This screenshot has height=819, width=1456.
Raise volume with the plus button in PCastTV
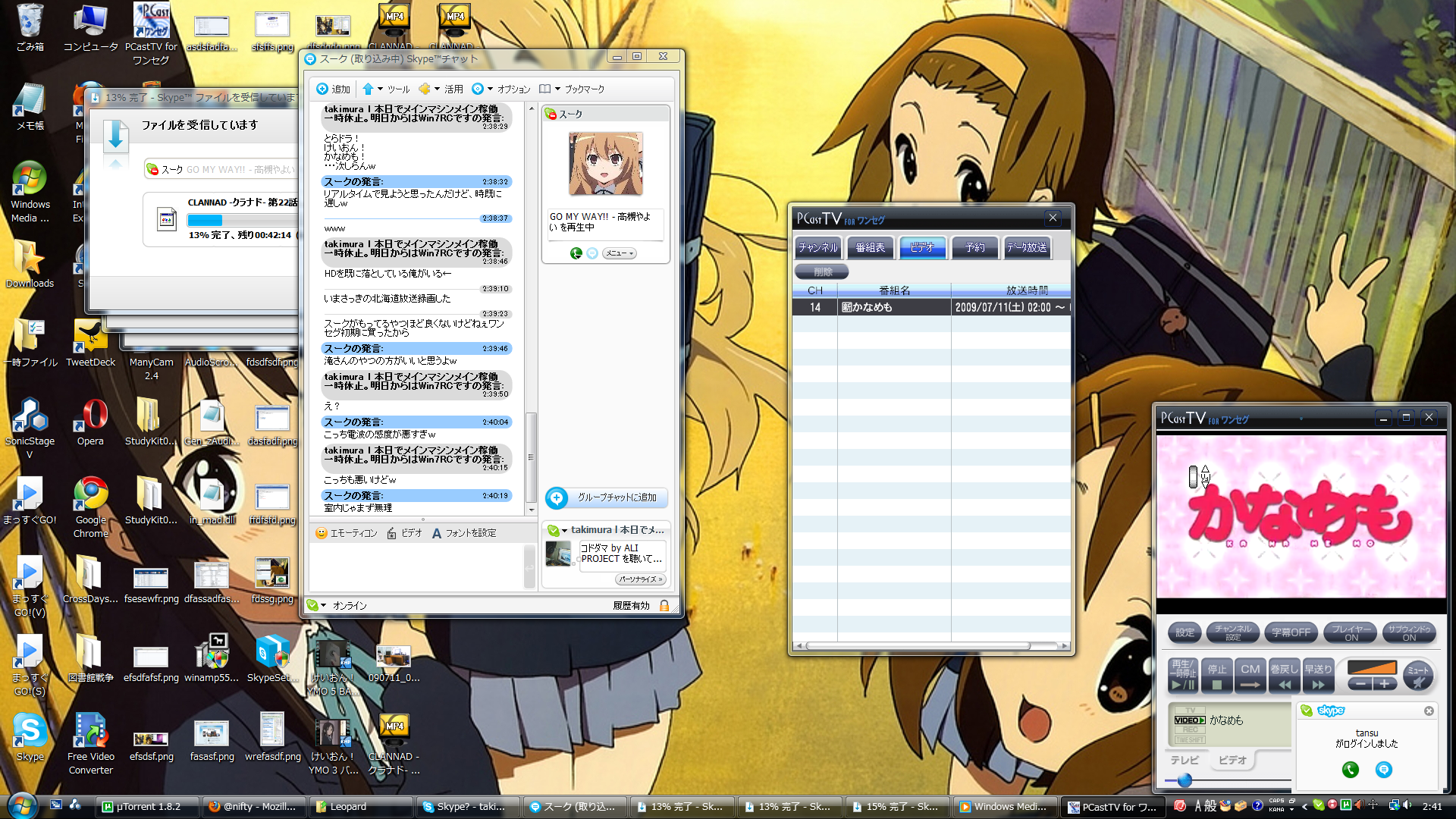coord(1385,684)
